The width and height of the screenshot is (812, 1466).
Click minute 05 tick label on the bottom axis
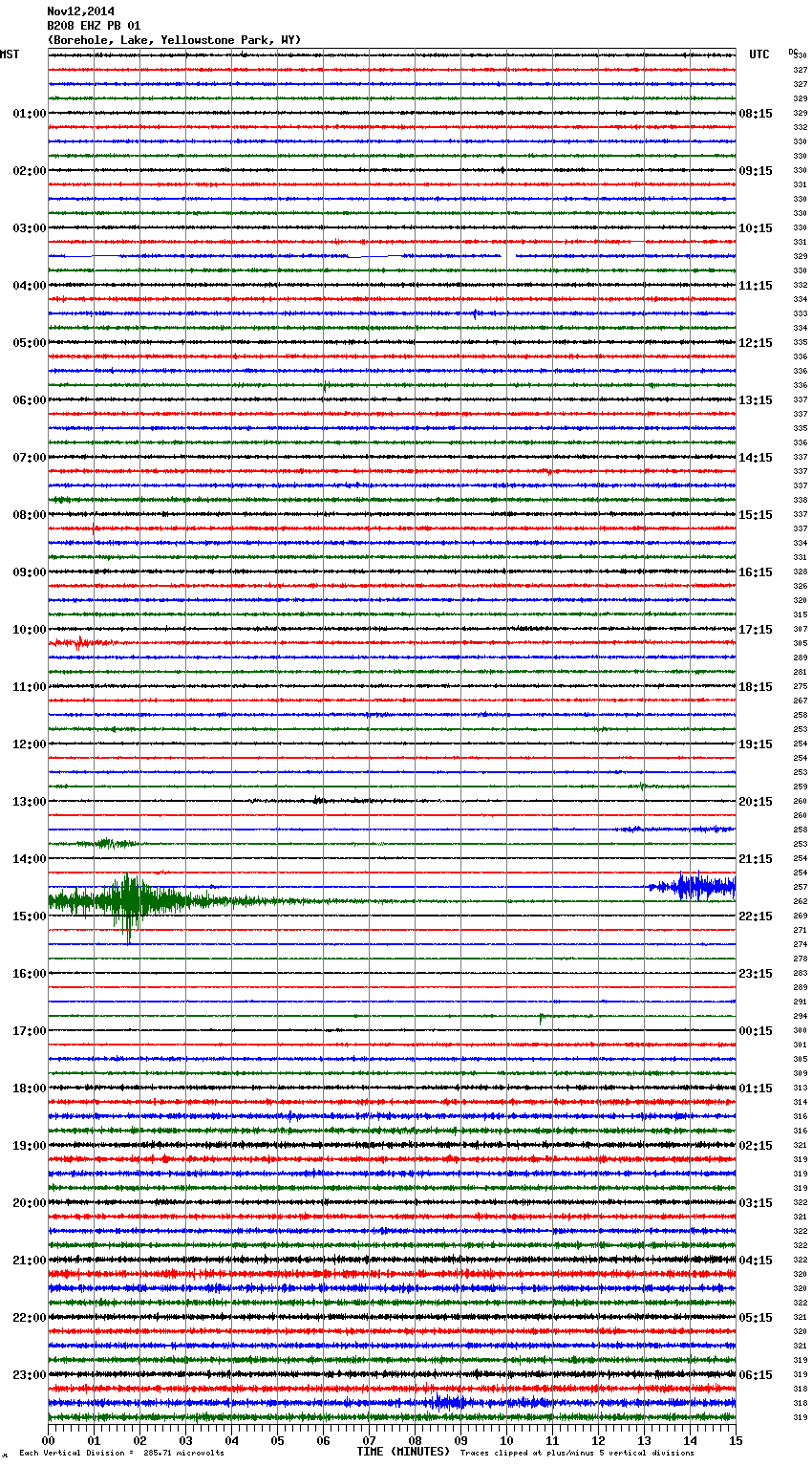pyautogui.click(x=277, y=1440)
